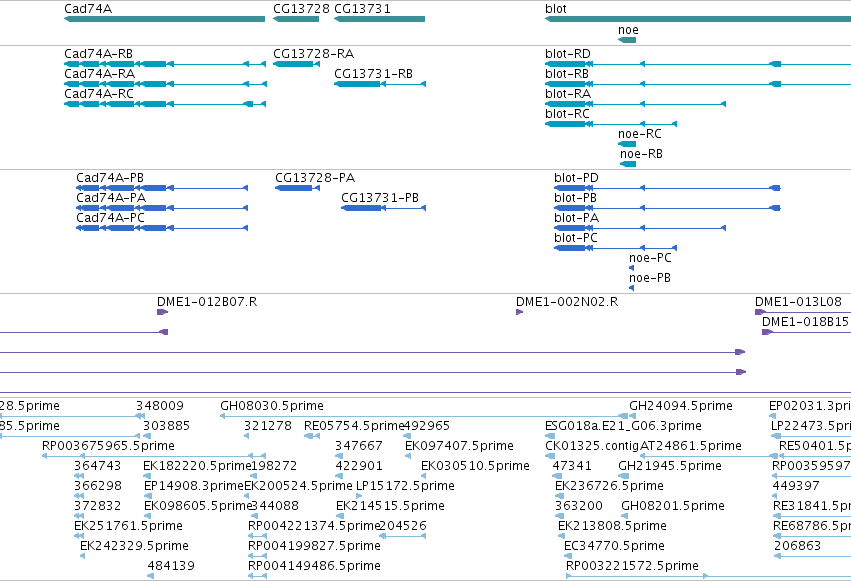Click the 206863 feature label
This screenshot has width=851, height=581.
pyautogui.click(x=797, y=546)
